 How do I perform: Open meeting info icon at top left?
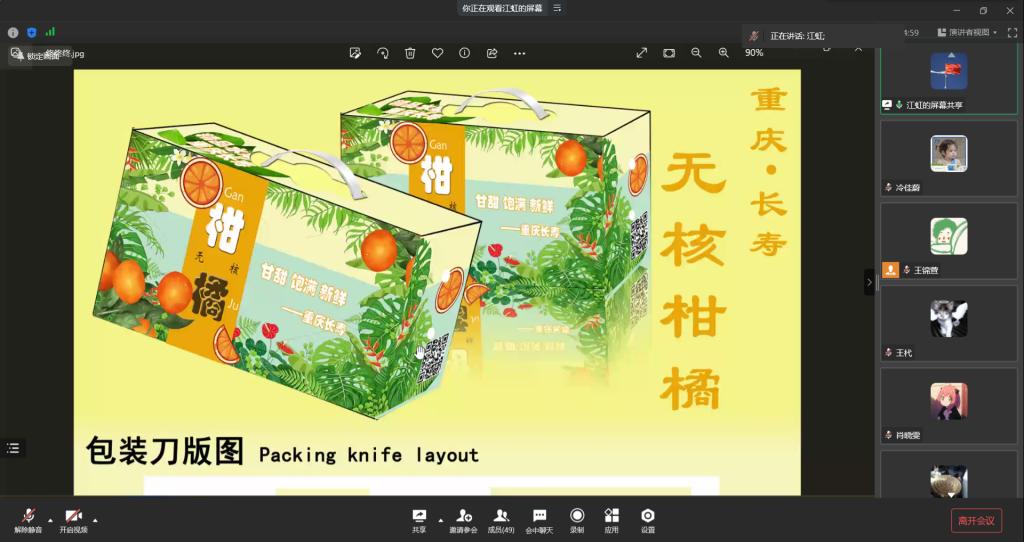tap(13, 33)
